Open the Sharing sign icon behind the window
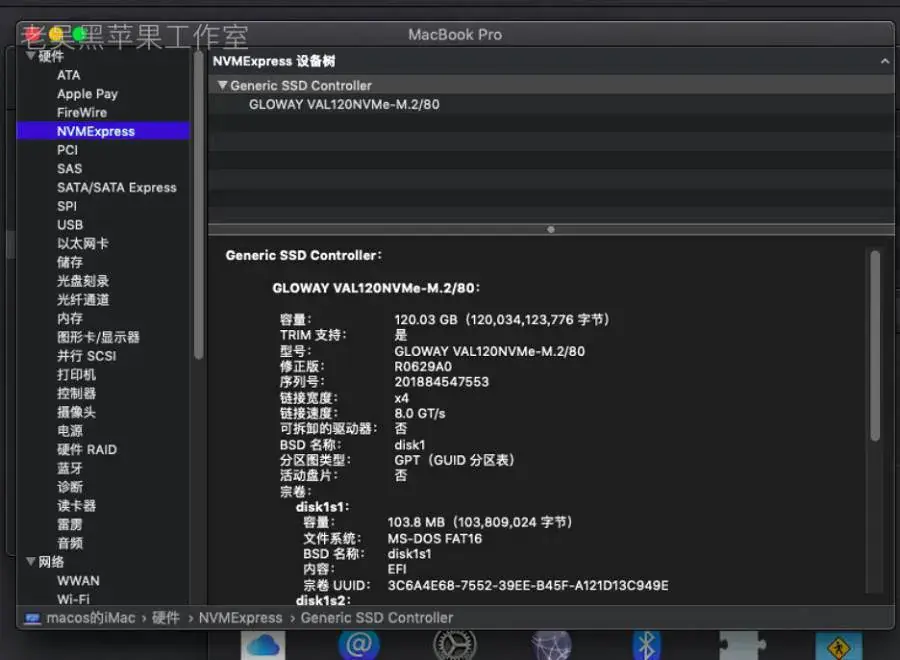The width and height of the screenshot is (900, 660). click(839, 647)
